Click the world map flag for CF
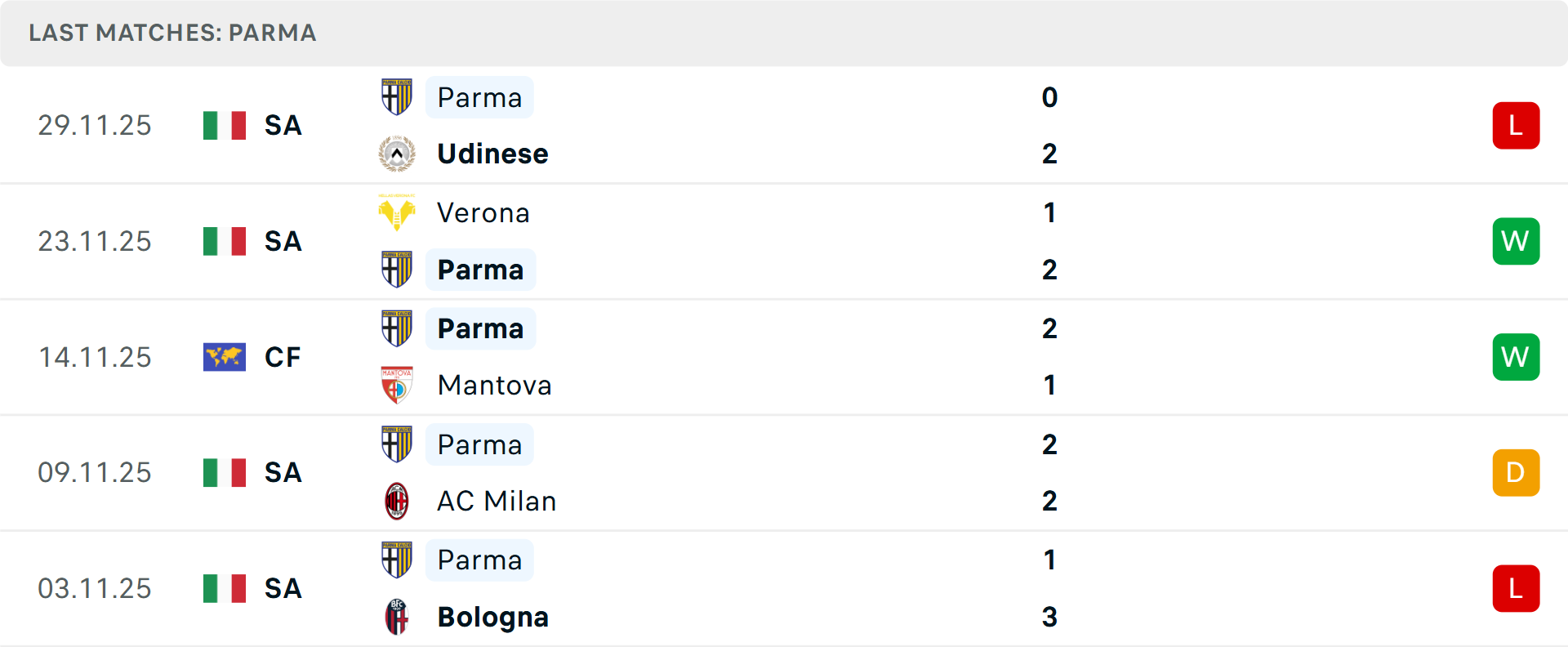 [x=225, y=357]
